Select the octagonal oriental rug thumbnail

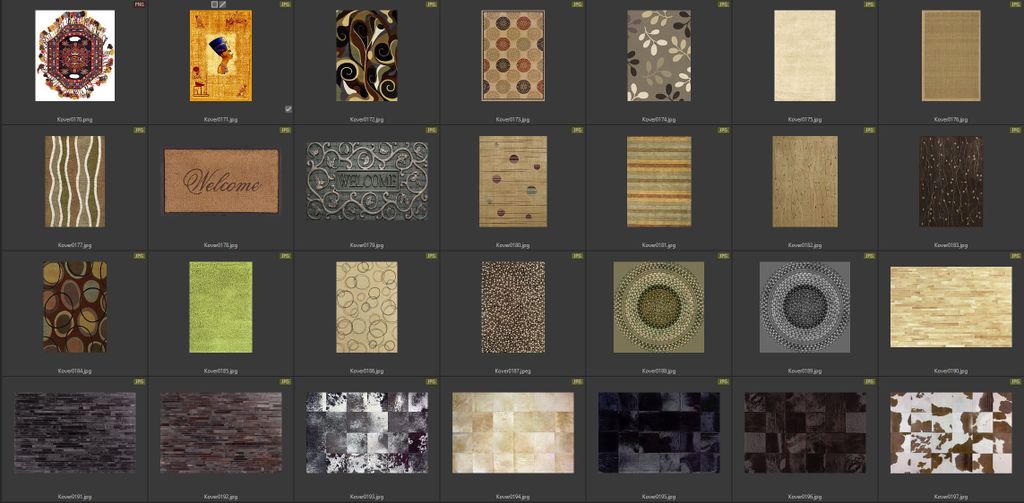click(x=74, y=56)
